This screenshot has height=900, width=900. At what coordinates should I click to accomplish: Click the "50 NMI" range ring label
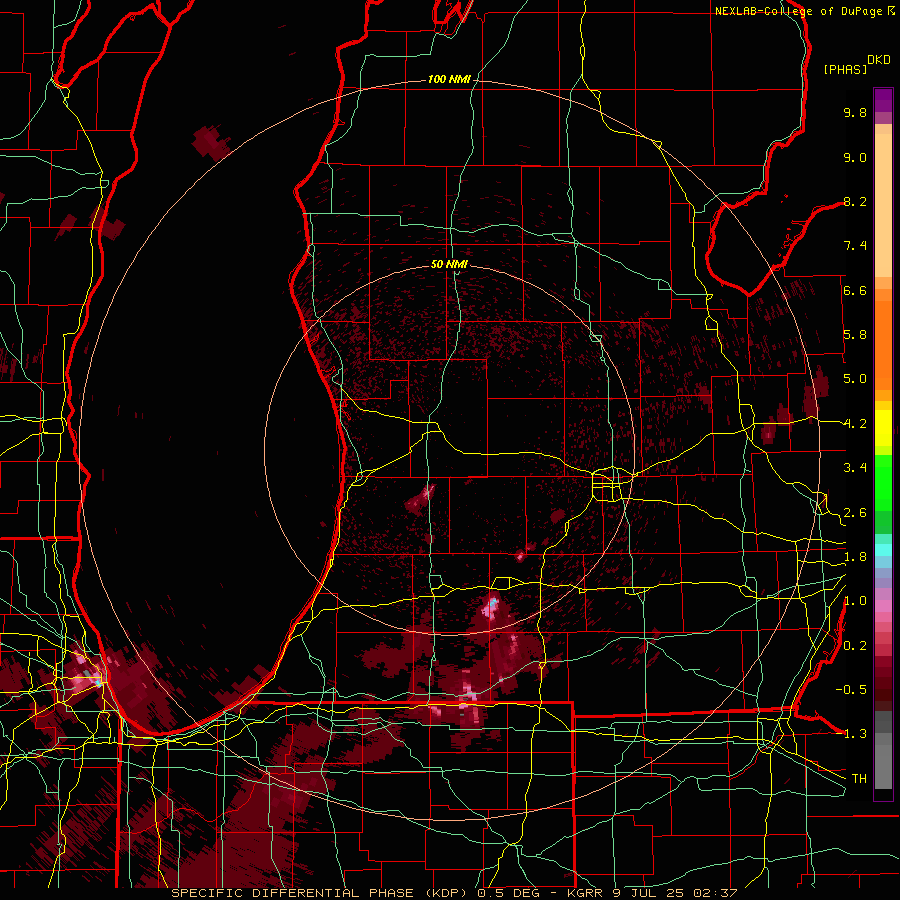[449, 264]
